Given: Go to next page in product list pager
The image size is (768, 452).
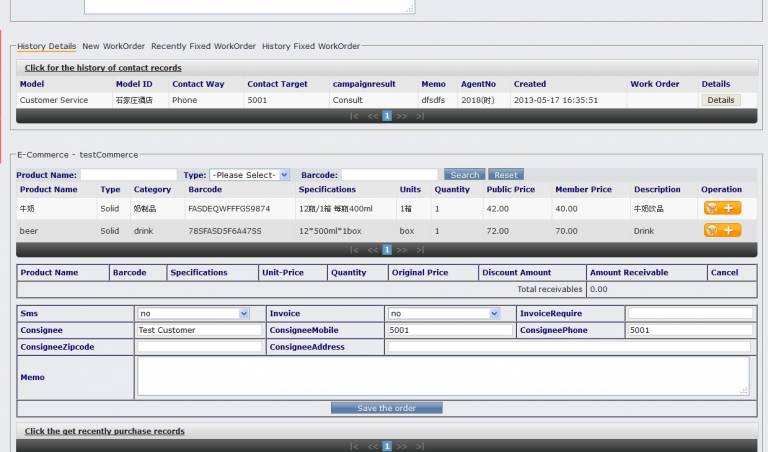Looking at the screenshot, I should coord(402,250).
